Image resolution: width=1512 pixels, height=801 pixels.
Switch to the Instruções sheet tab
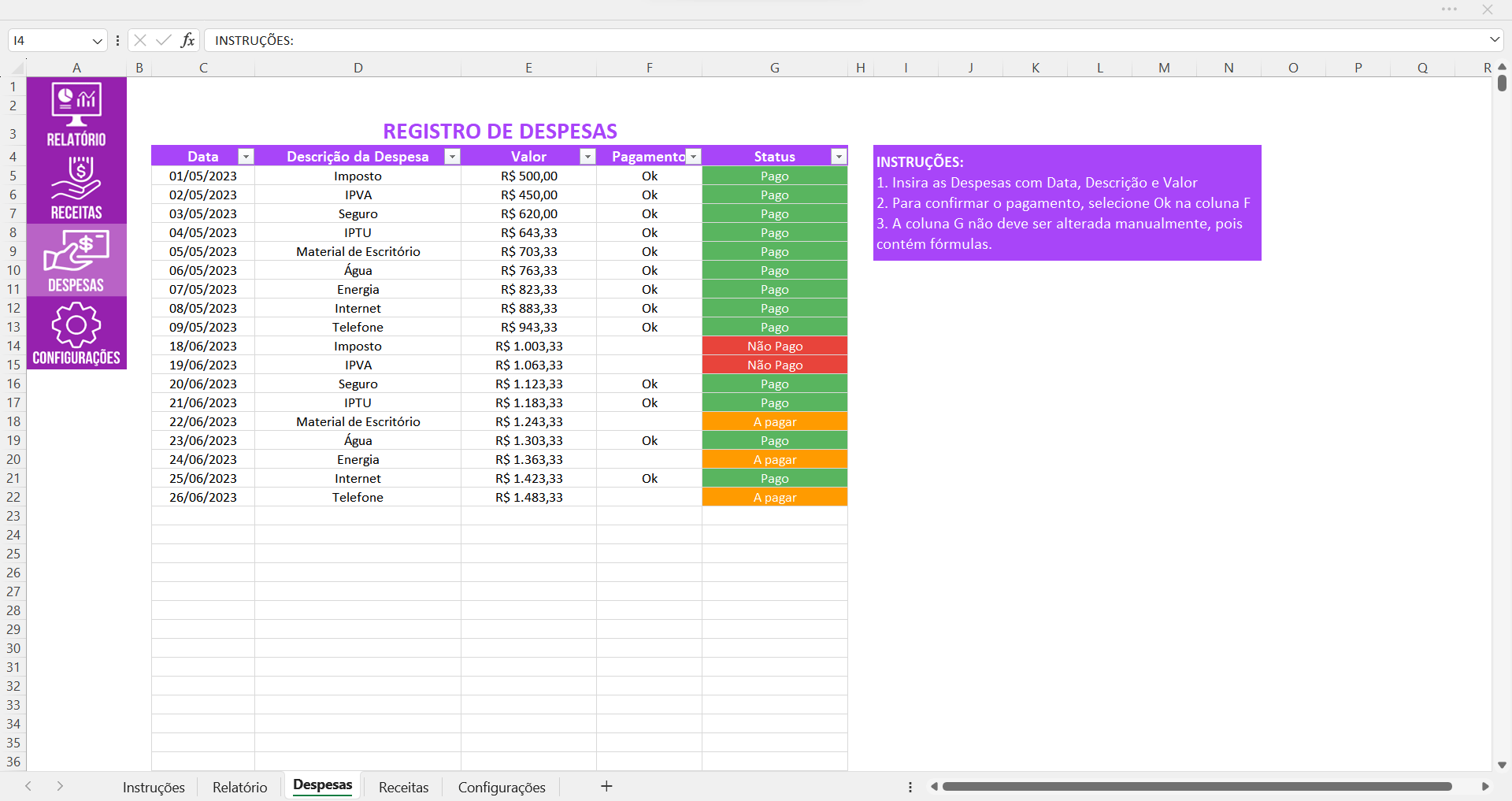click(154, 787)
